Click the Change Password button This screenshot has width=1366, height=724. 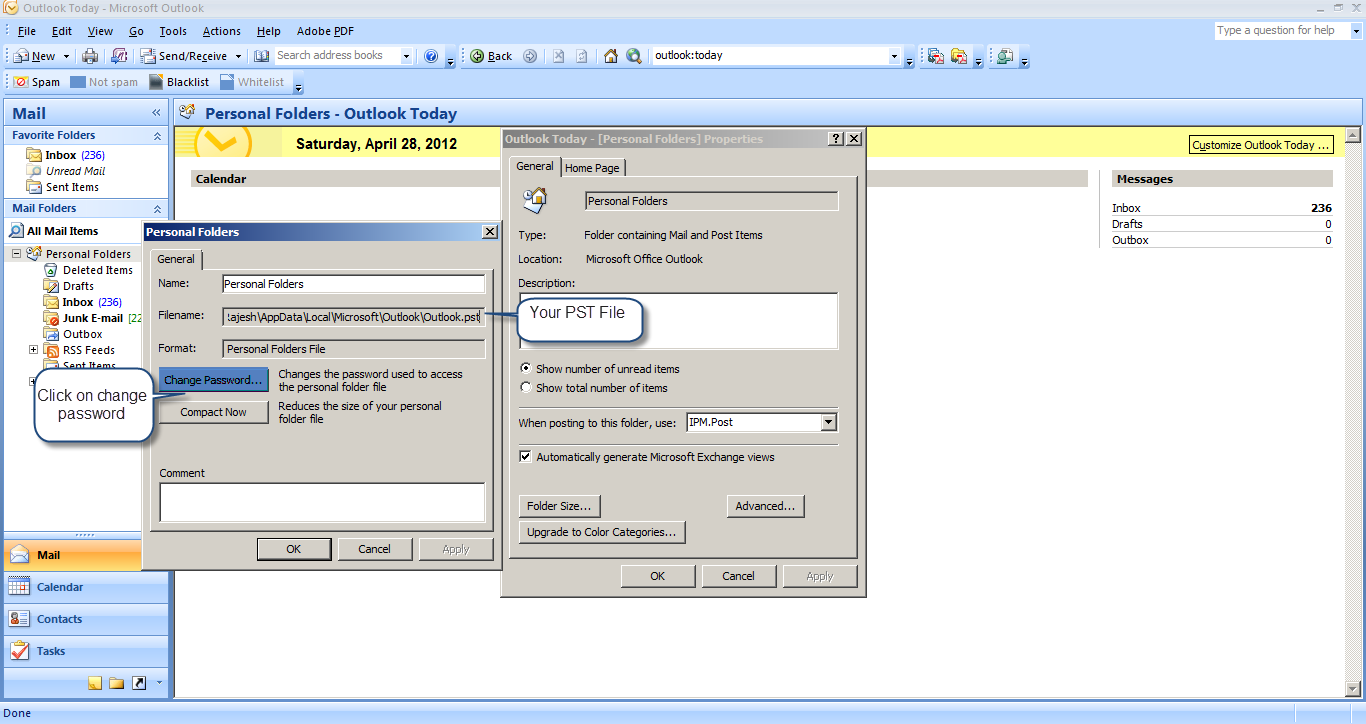click(214, 380)
